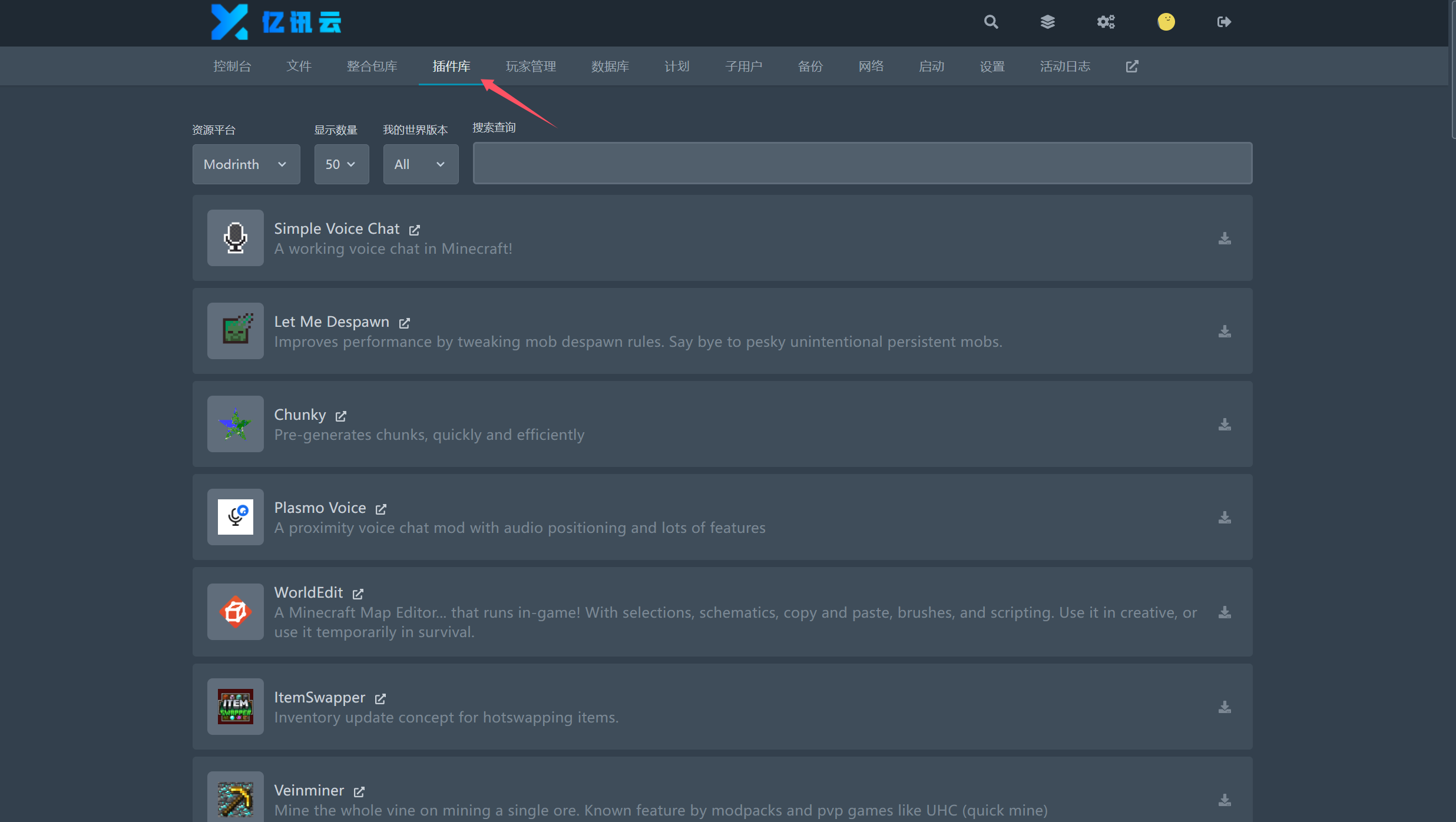The width and height of the screenshot is (1456, 822).
Task: Open ItemSwapper external link icon
Action: (380, 698)
